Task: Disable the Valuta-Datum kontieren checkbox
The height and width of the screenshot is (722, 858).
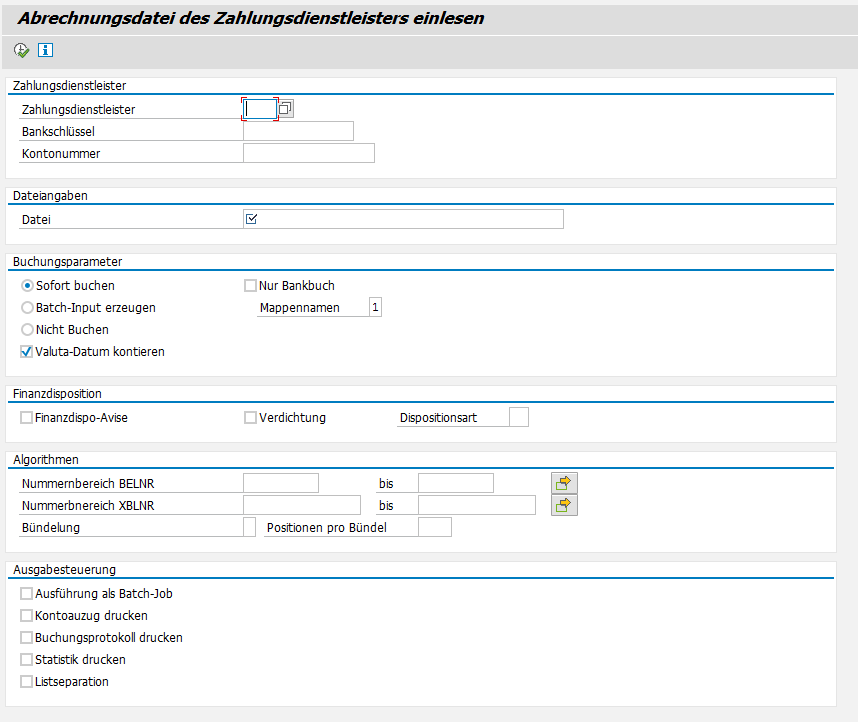Action: 27,352
